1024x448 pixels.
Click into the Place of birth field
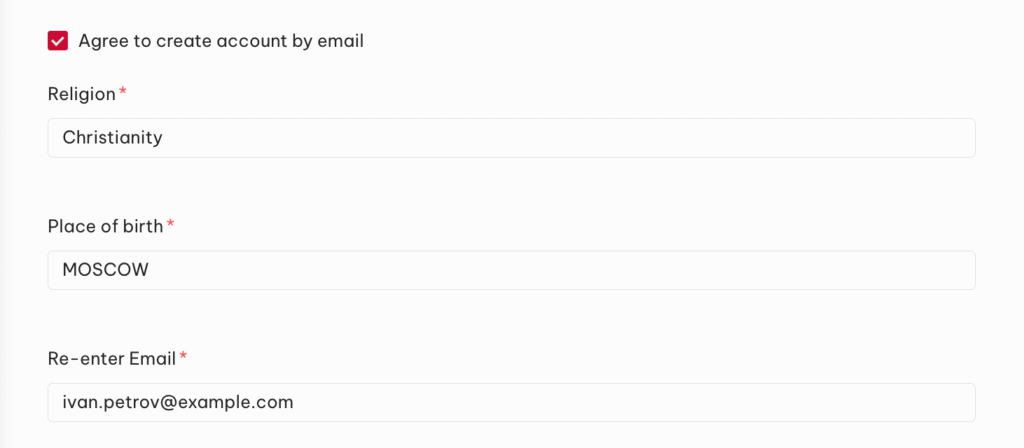(x=511, y=270)
